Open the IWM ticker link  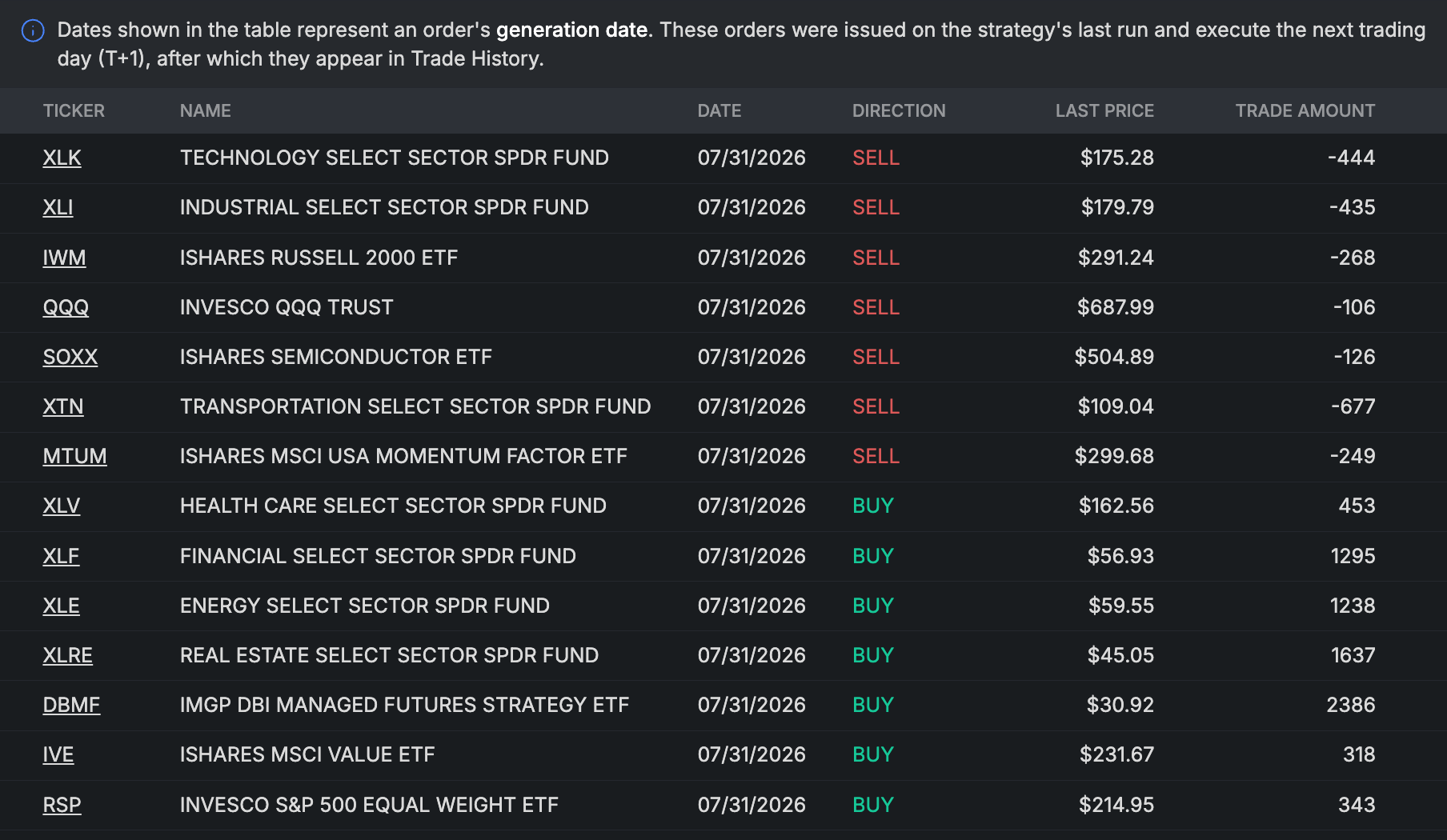(x=64, y=258)
